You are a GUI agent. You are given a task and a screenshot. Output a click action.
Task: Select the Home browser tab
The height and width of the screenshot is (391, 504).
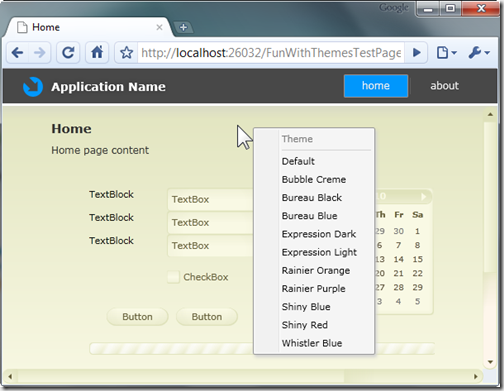click(88, 27)
